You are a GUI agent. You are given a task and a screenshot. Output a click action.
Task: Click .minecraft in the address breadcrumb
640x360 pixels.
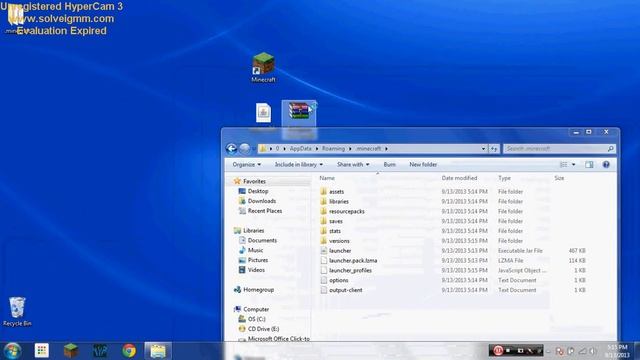pyautogui.click(x=369, y=149)
